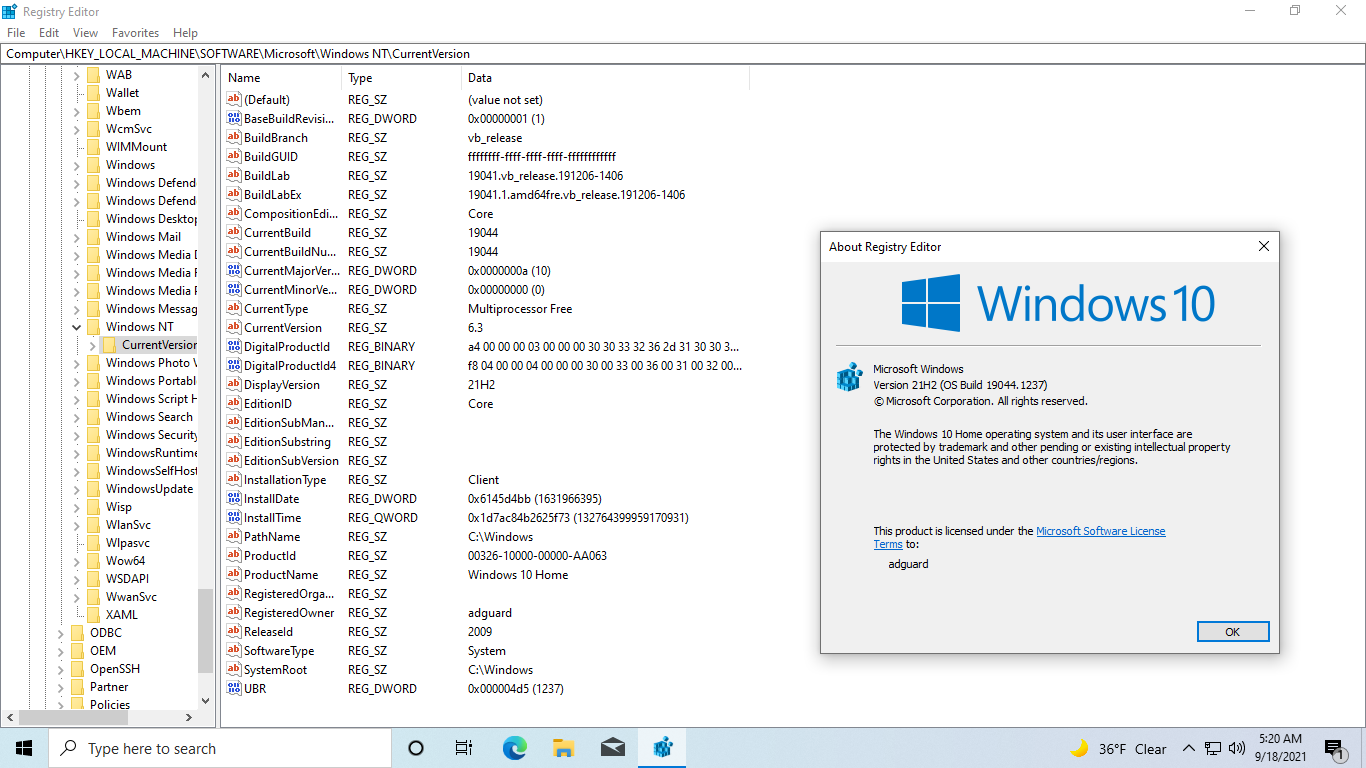This screenshot has width=1366, height=768.
Task: Open the Favorites menu
Action: tap(136, 33)
